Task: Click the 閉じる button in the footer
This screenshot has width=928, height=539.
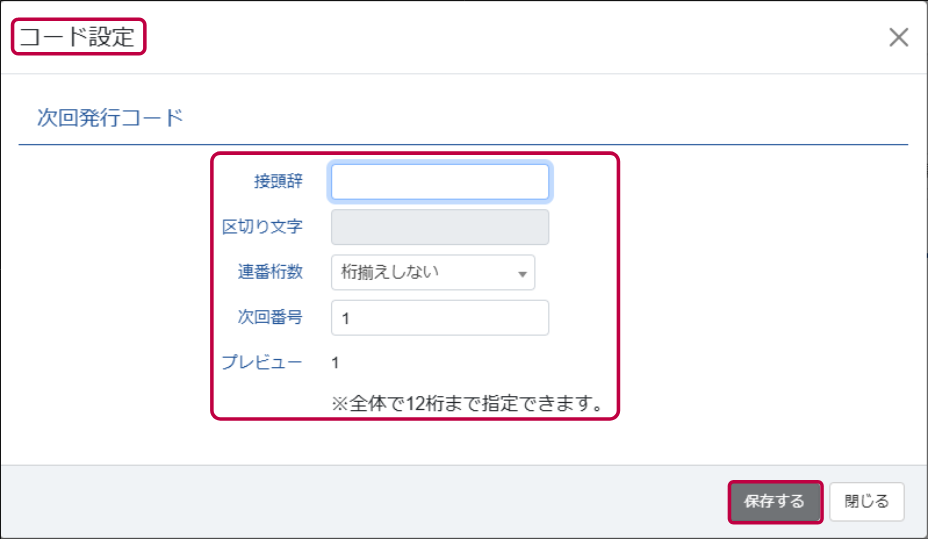Action: (866, 501)
